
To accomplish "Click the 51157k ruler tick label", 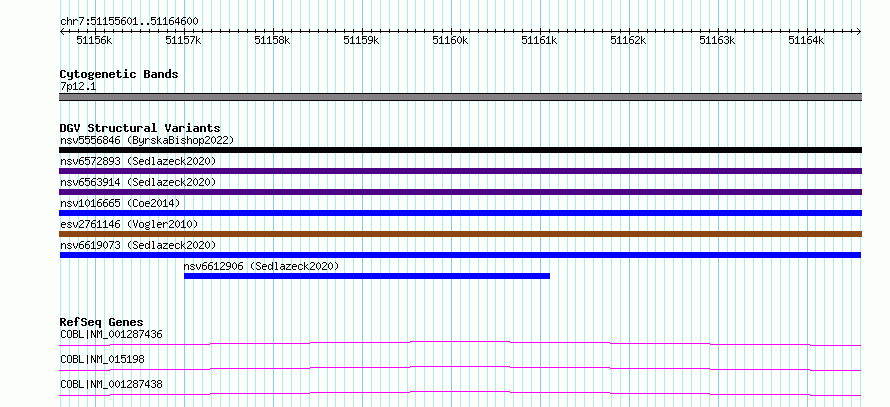I will pyautogui.click(x=183, y=40).
